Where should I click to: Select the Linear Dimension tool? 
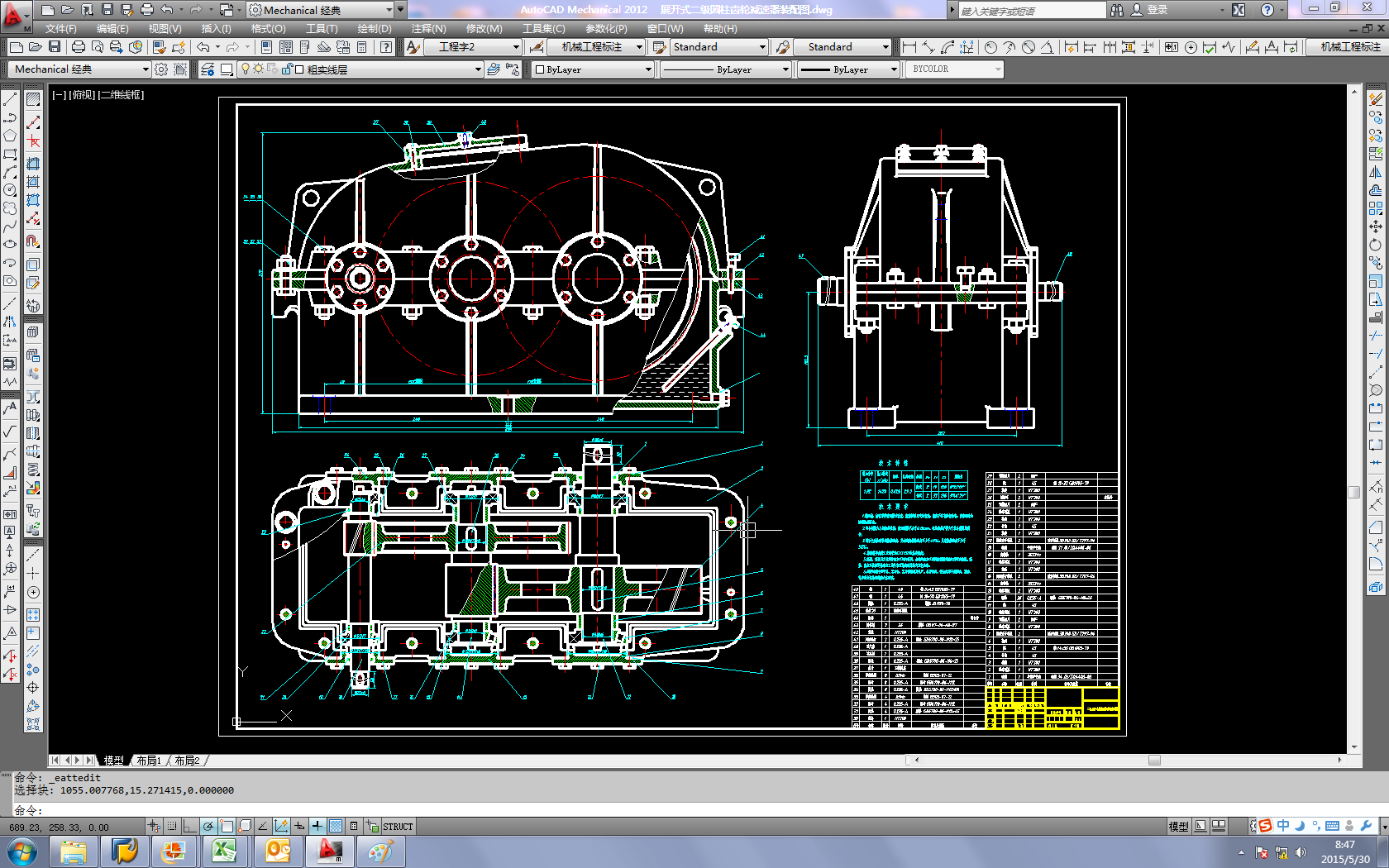909,47
